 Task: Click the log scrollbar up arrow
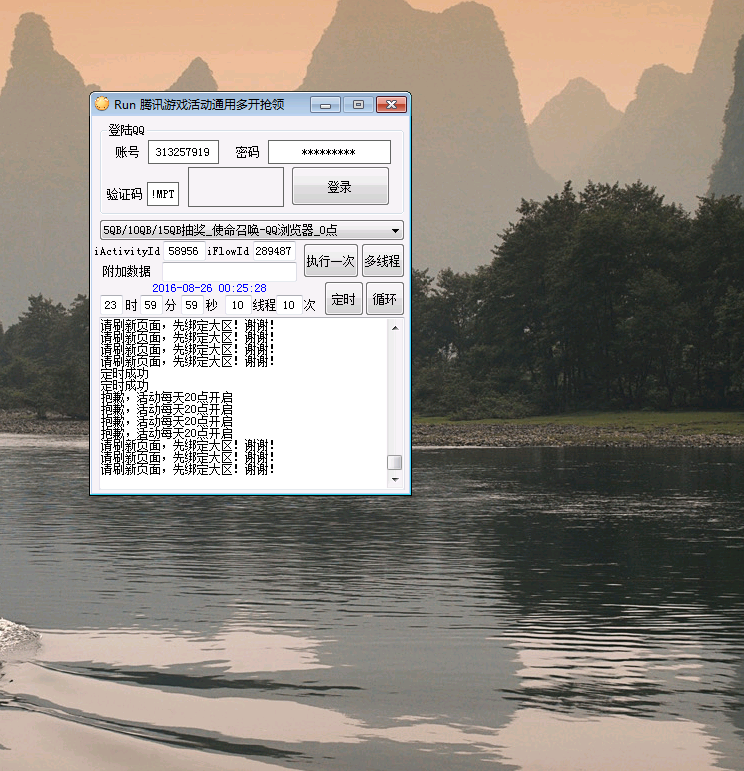[395, 328]
